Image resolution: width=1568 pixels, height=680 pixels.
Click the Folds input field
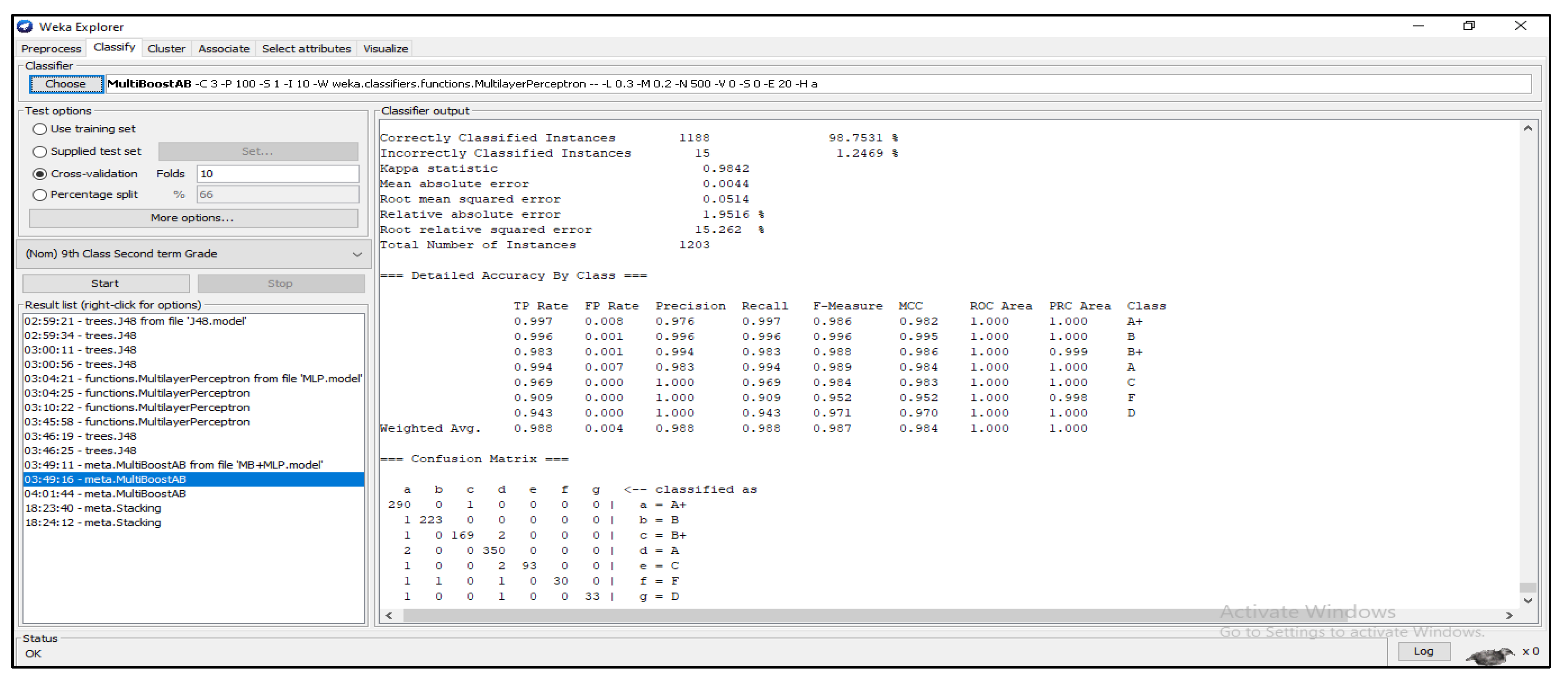(278, 174)
